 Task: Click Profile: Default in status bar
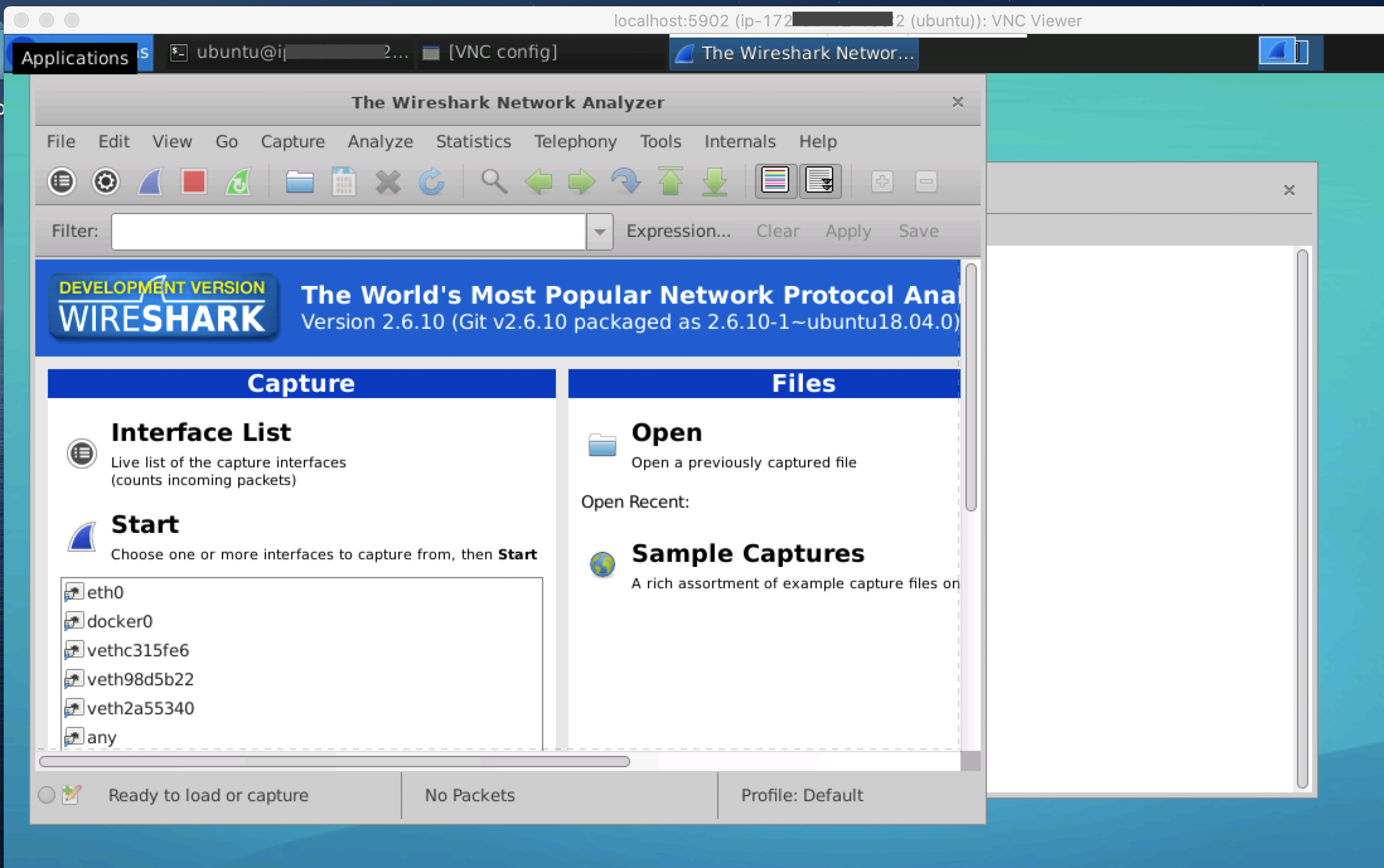[x=802, y=795]
